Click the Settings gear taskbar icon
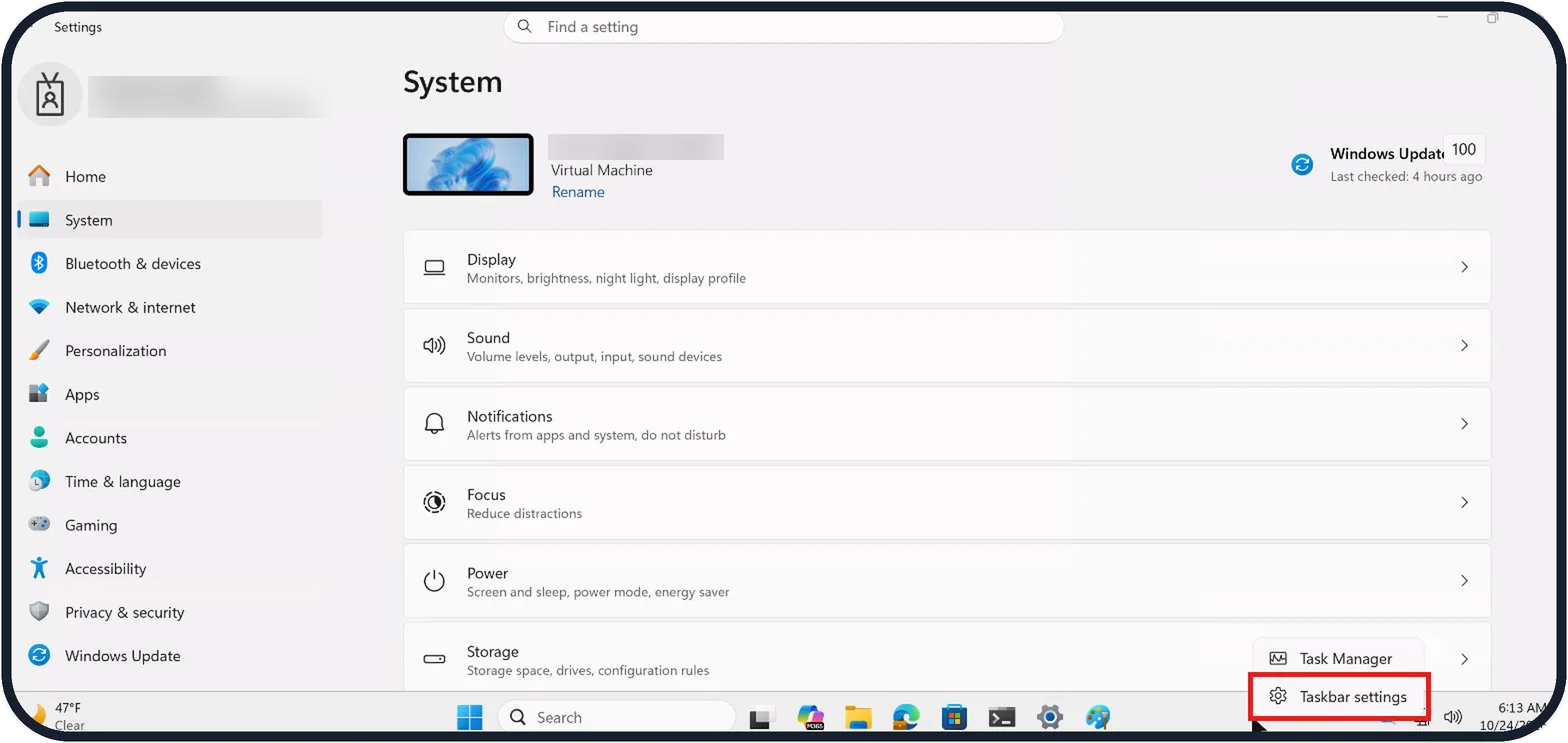 pyautogui.click(x=1049, y=717)
